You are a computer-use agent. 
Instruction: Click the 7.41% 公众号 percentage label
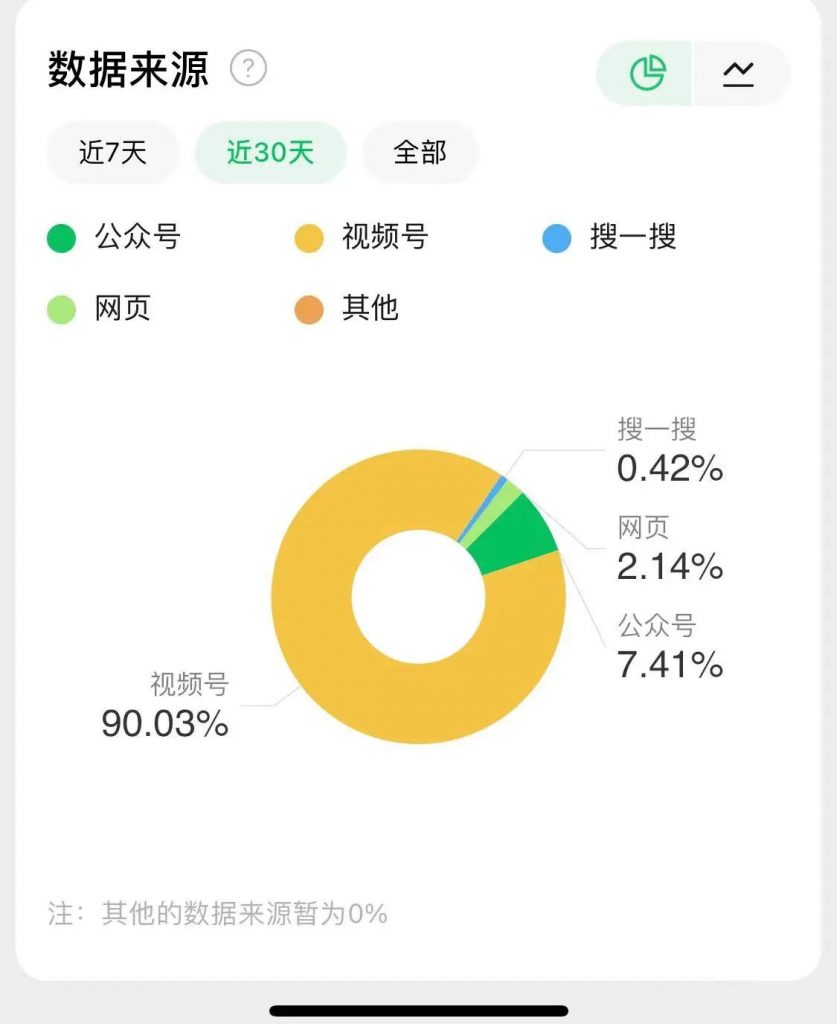(x=670, y=663)
